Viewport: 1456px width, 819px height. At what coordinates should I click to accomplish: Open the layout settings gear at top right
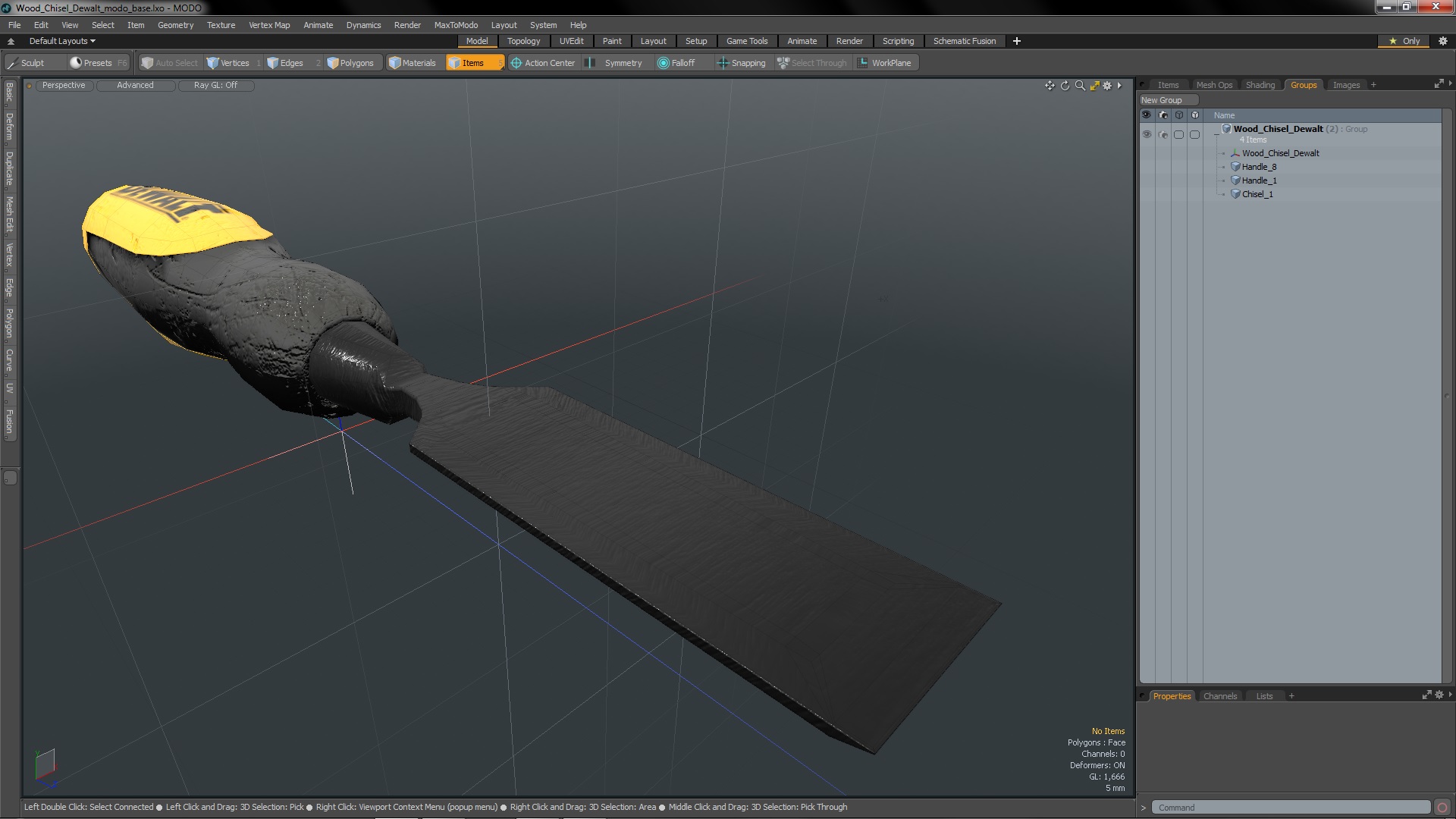click(x=1443, y=41)
